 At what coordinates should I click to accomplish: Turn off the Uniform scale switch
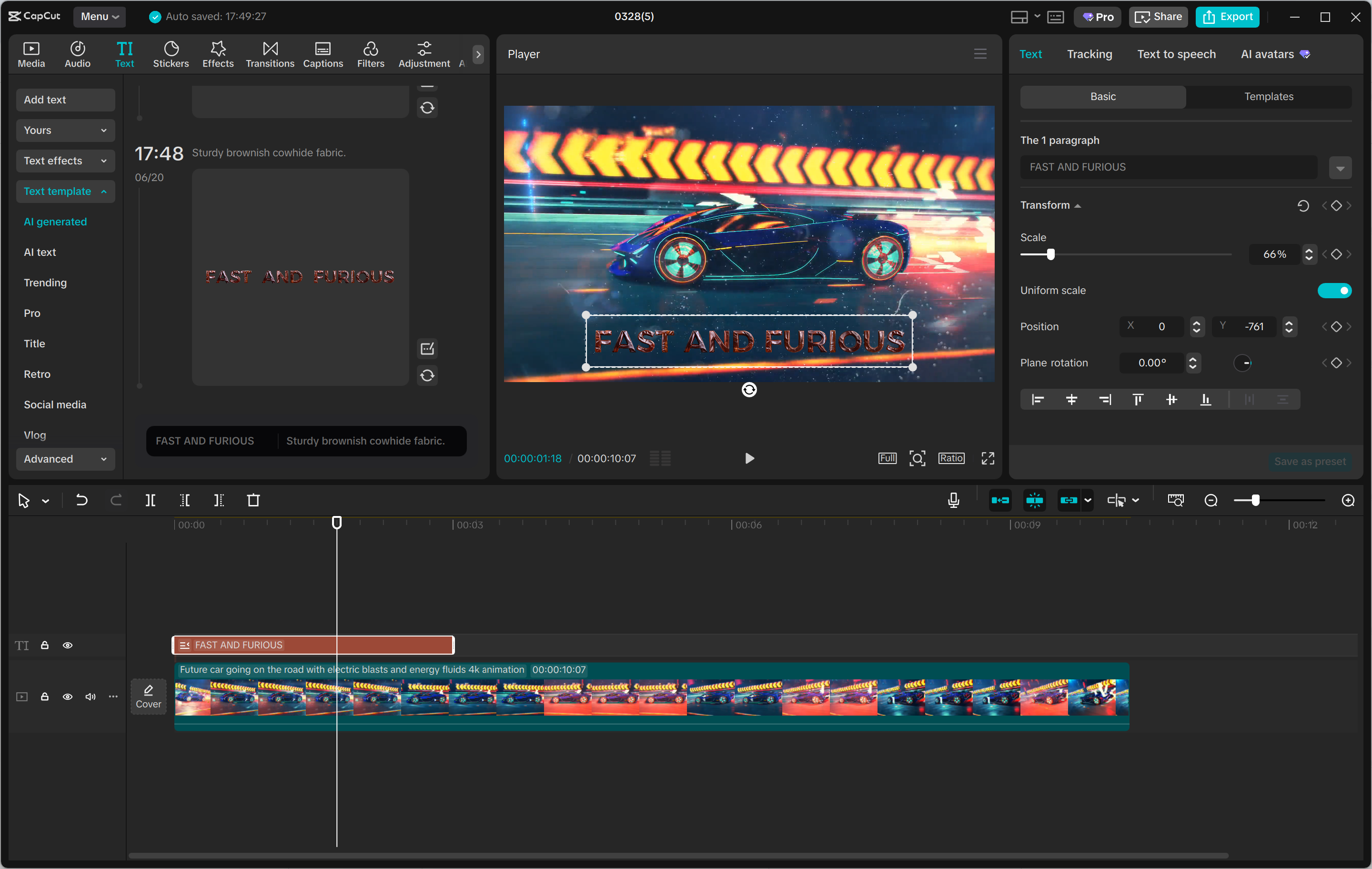[1333, 291]
